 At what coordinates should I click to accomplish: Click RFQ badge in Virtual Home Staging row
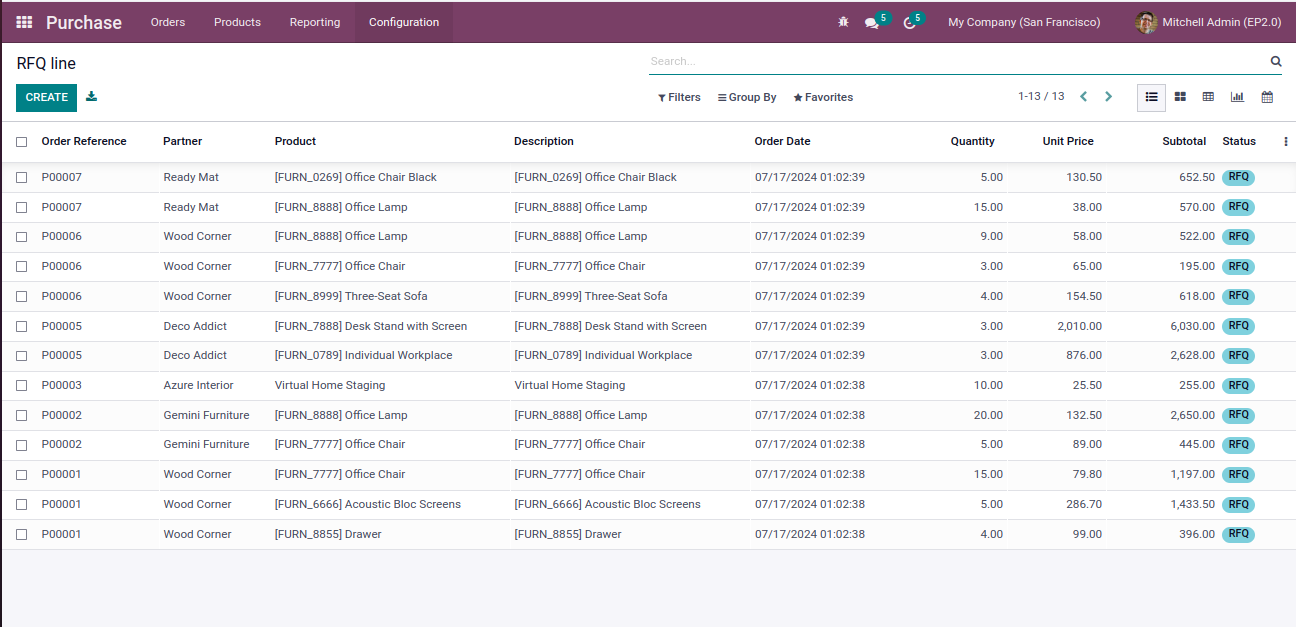pyautogui.click(x=1238, y=385)
